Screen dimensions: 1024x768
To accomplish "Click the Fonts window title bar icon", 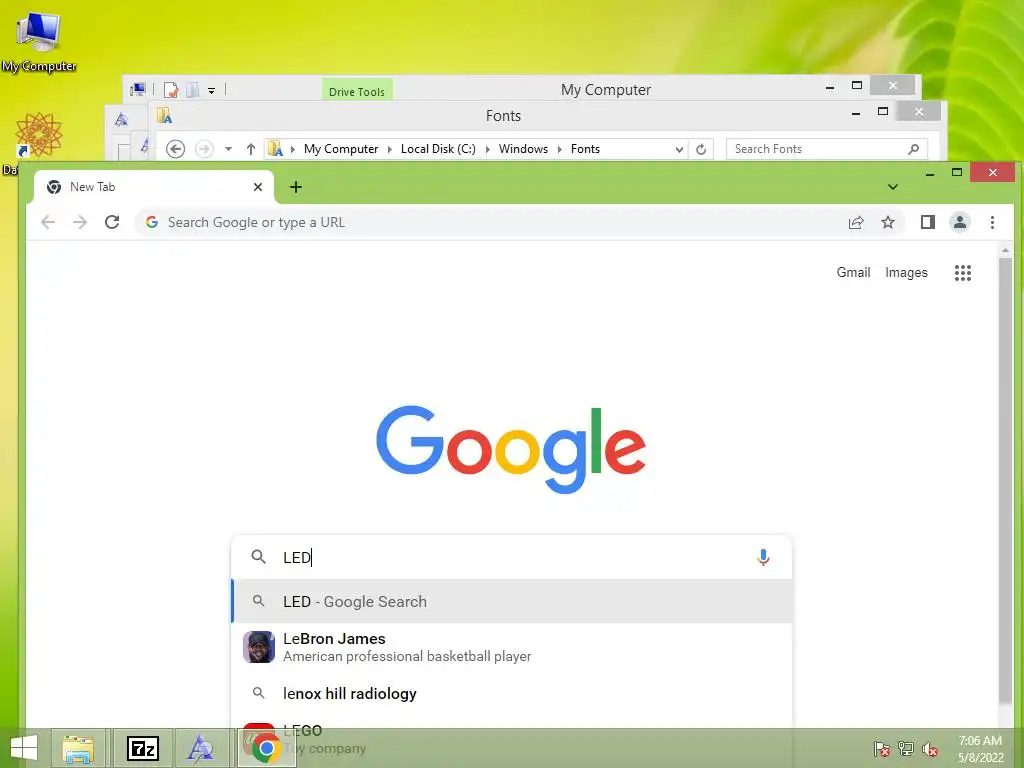I will pyautogui.click(x=164, y=116).
